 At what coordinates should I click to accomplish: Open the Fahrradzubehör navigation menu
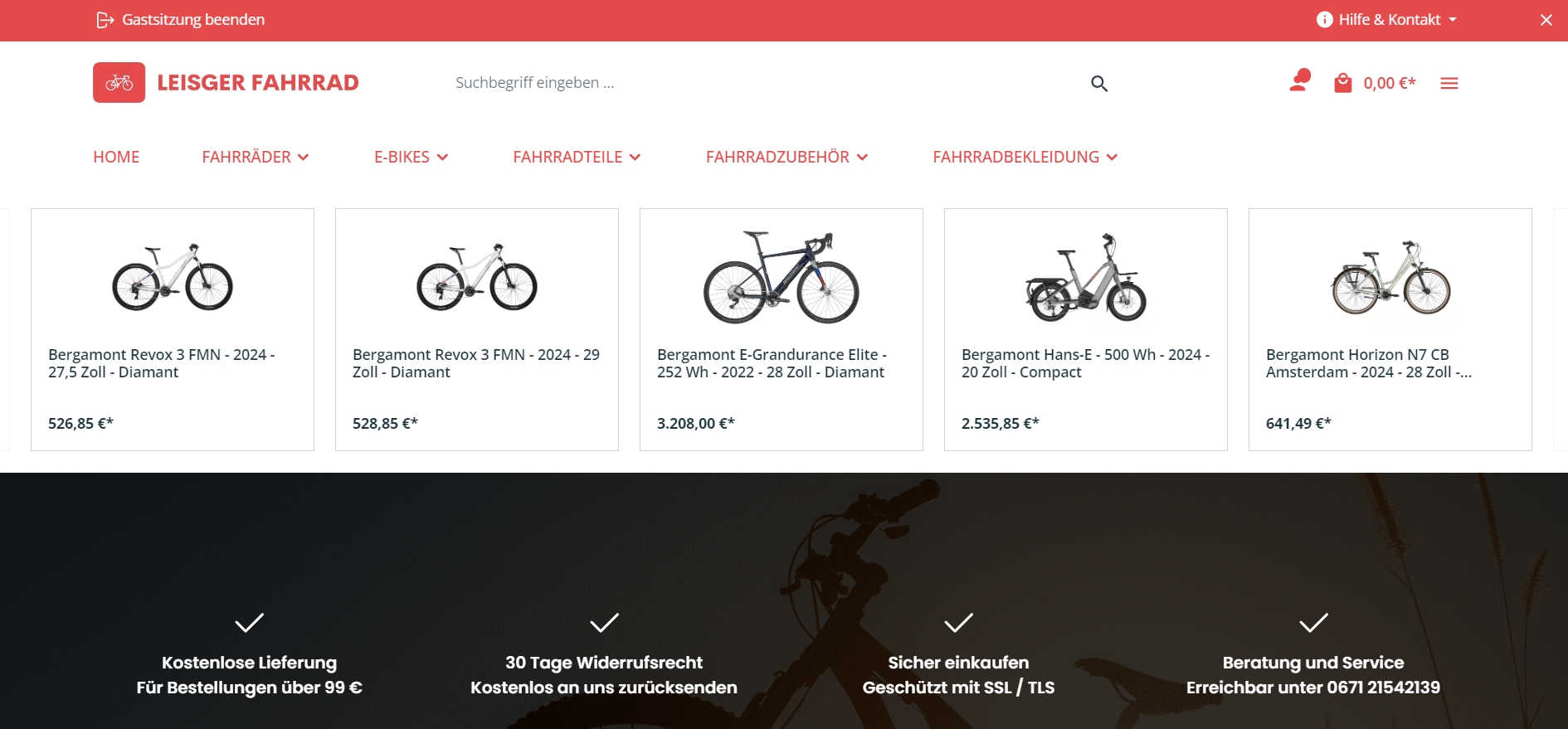pyautogui.click(x=786, y=157)
